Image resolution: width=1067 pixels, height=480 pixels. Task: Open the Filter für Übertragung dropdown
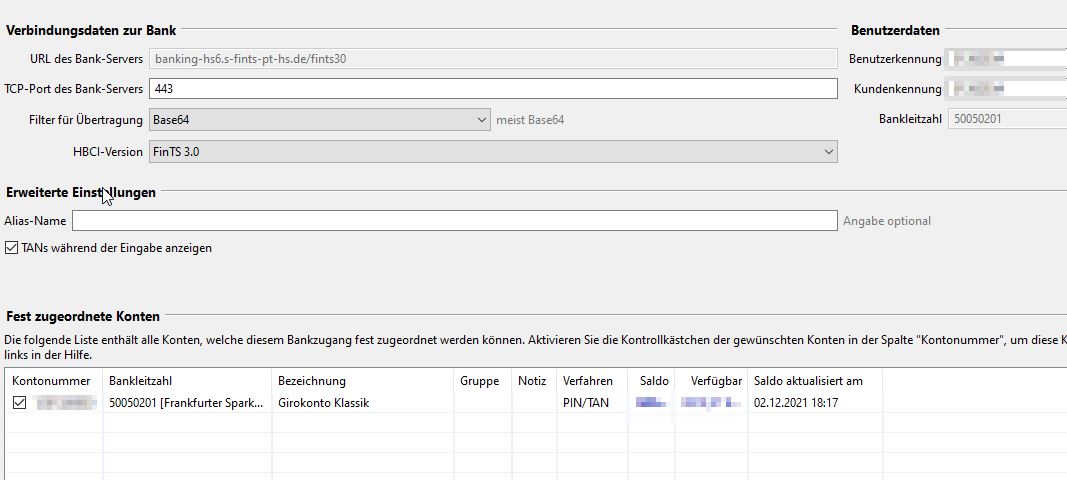pos(319,120)
